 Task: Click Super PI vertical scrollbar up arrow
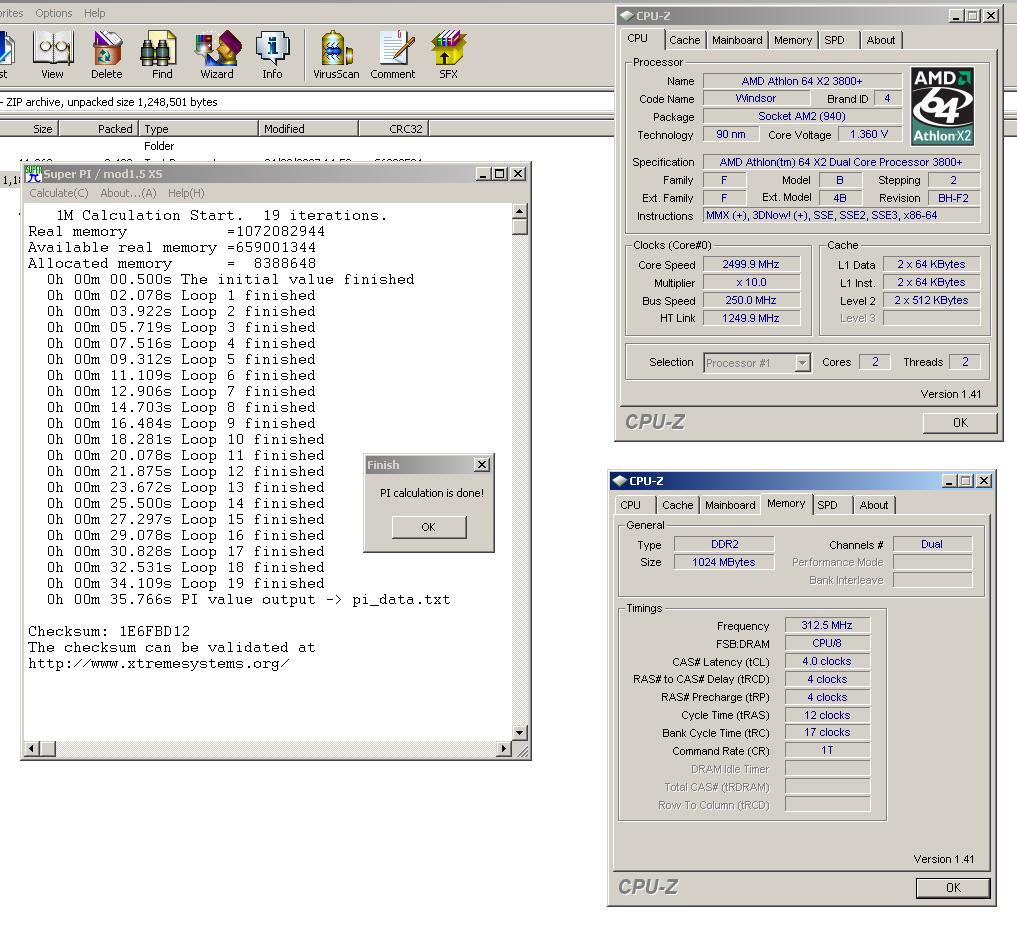(x=520, y=211)
